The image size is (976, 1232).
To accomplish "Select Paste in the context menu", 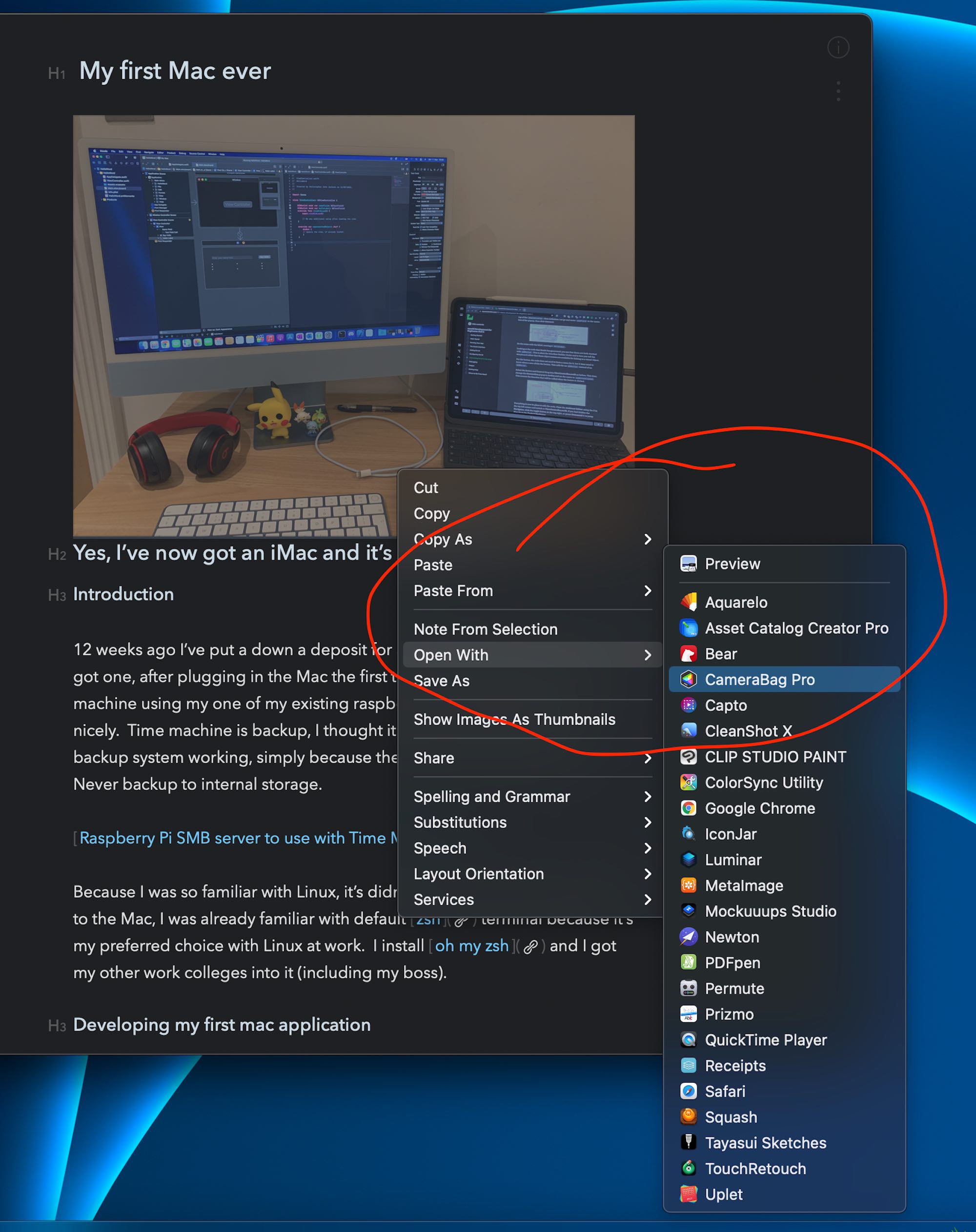I will 532,565.
